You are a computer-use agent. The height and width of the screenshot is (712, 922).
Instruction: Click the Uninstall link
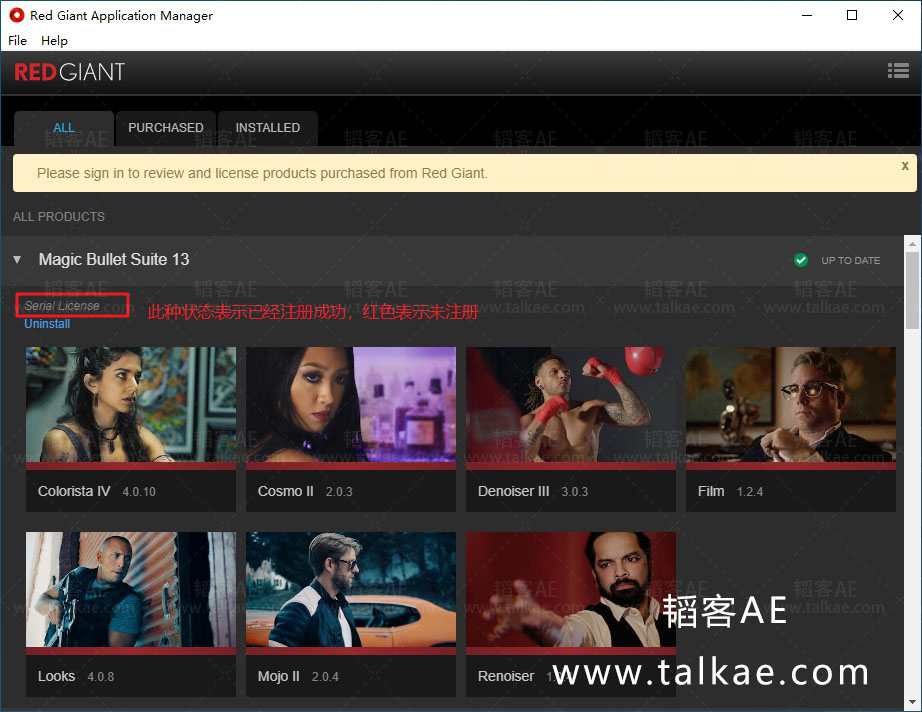tap(47, 324)
